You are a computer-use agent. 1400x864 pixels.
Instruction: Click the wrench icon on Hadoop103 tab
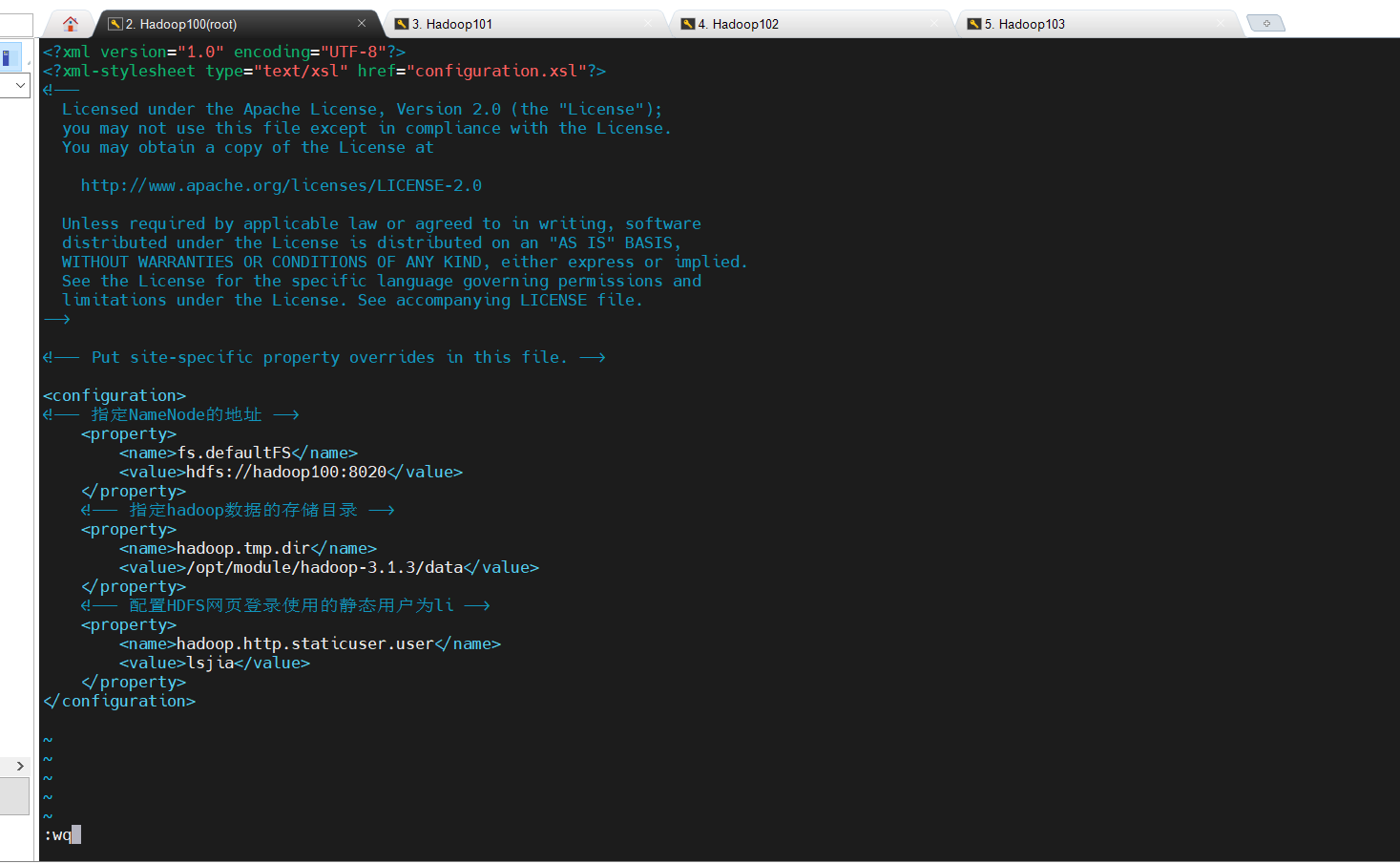point(973,24)
